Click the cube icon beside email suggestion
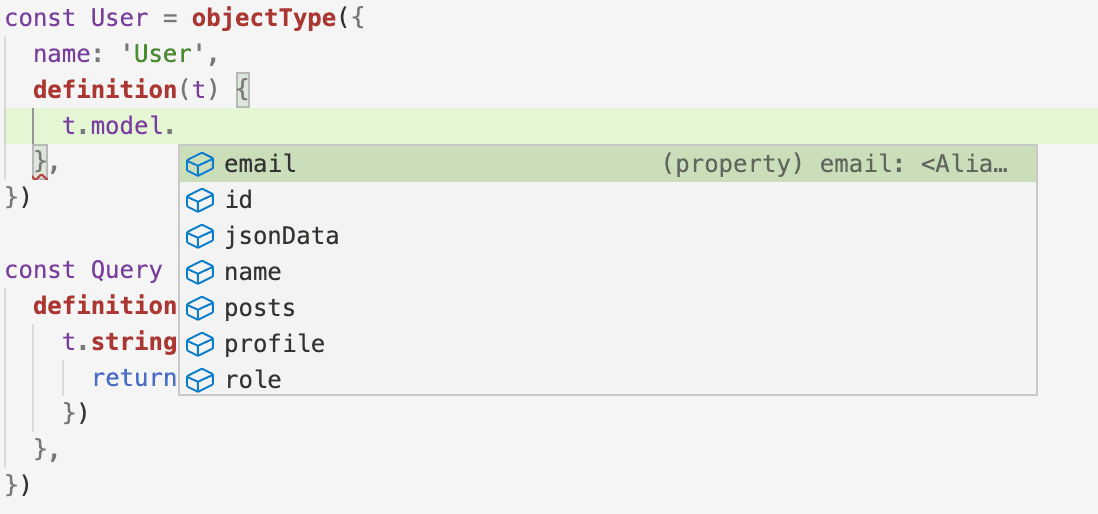The height and width of the screenshot is (514, 1098). click(x=201, y=164)
